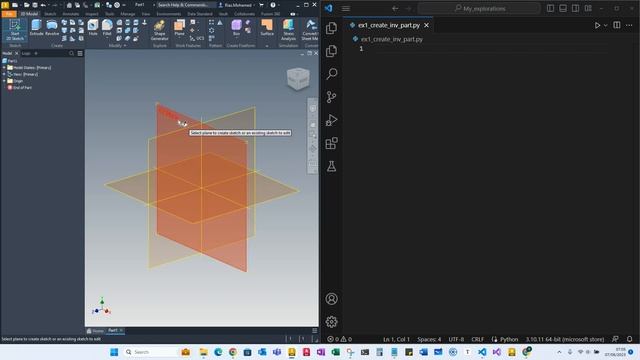
Task: Select the Python interpreter 3.10.11 status
Action: [x=564, y=339]
